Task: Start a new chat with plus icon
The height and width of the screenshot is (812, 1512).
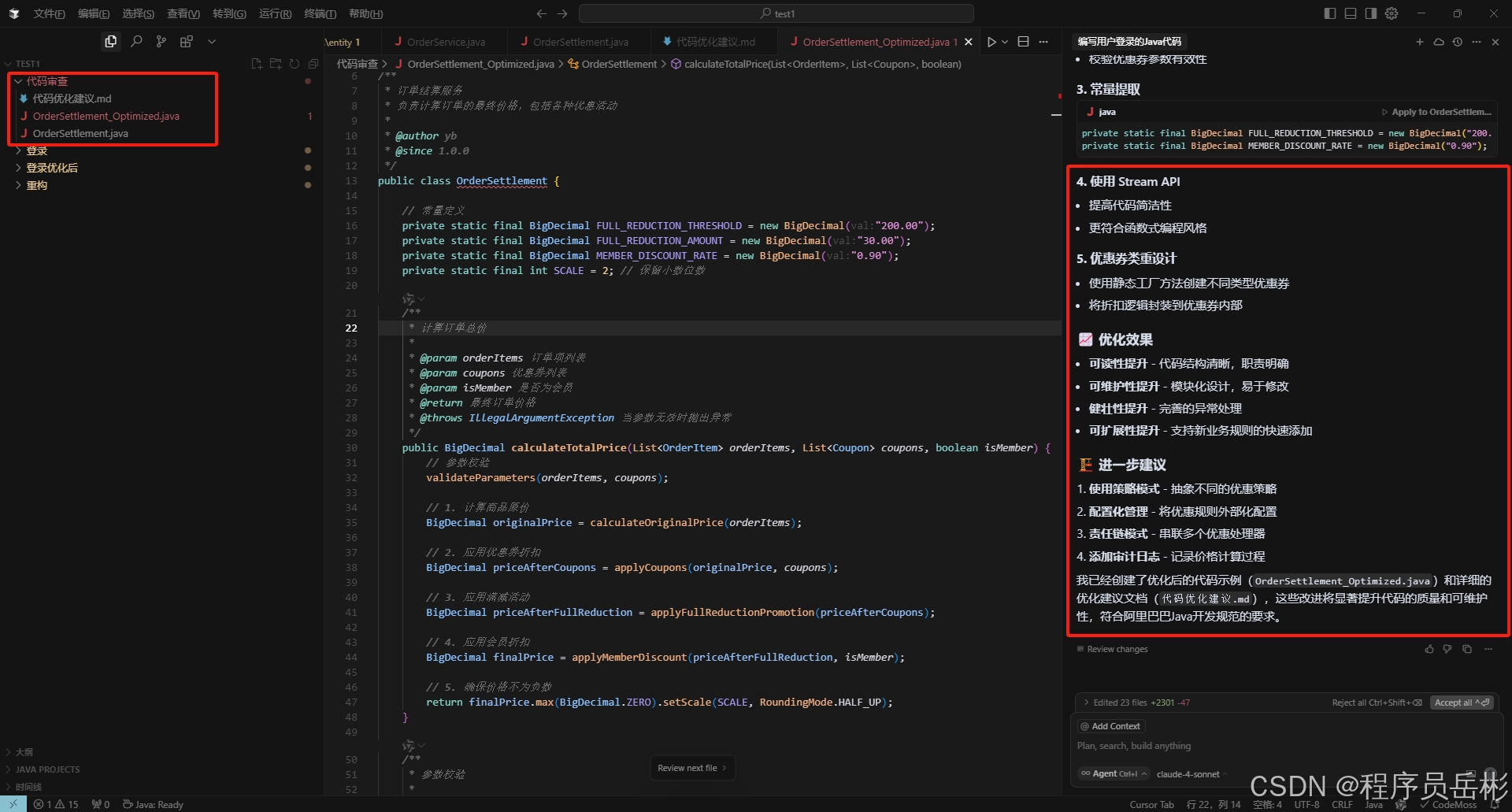Action: tap(1420, 42)
